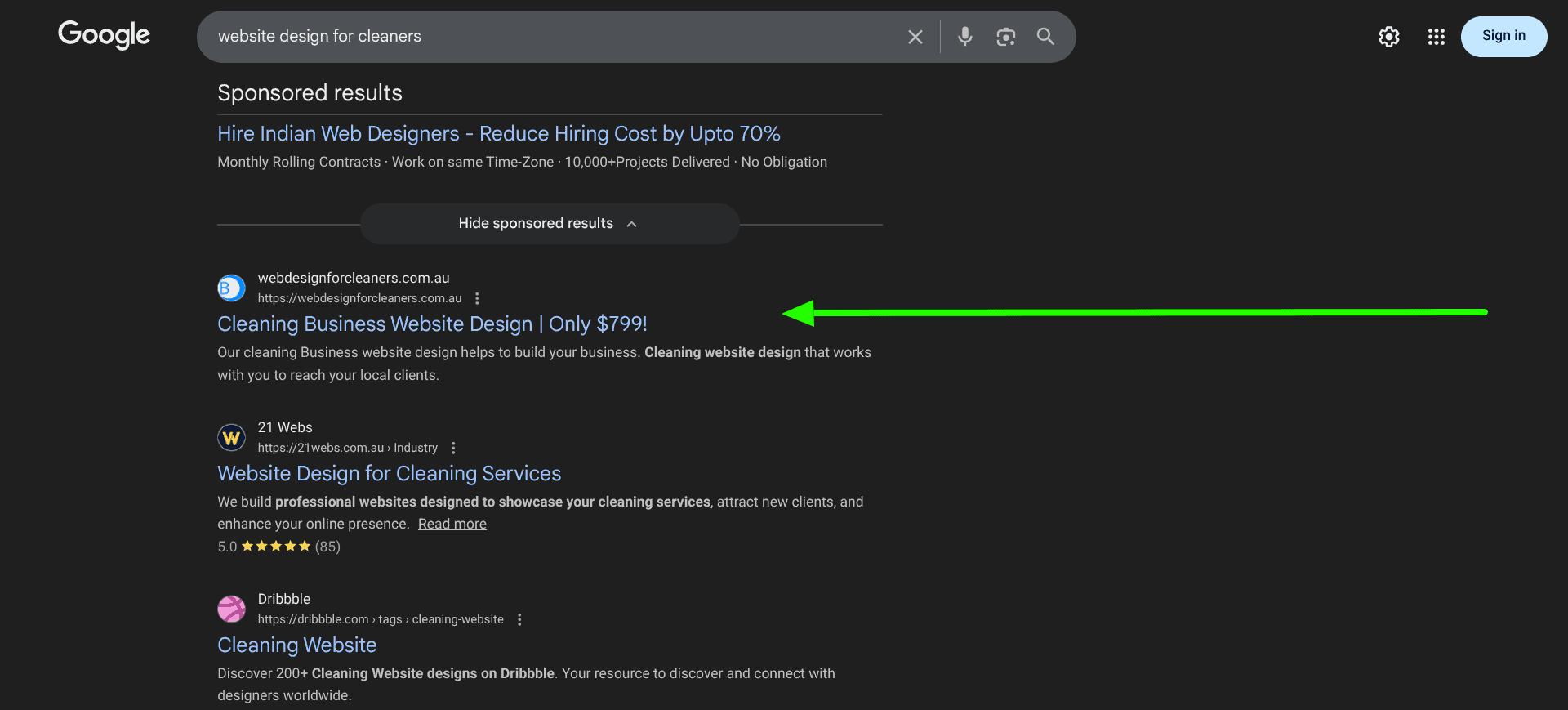Click the Sponsored results heading
This screenshot has height=710, width=1568.
(x=310, y=93)
